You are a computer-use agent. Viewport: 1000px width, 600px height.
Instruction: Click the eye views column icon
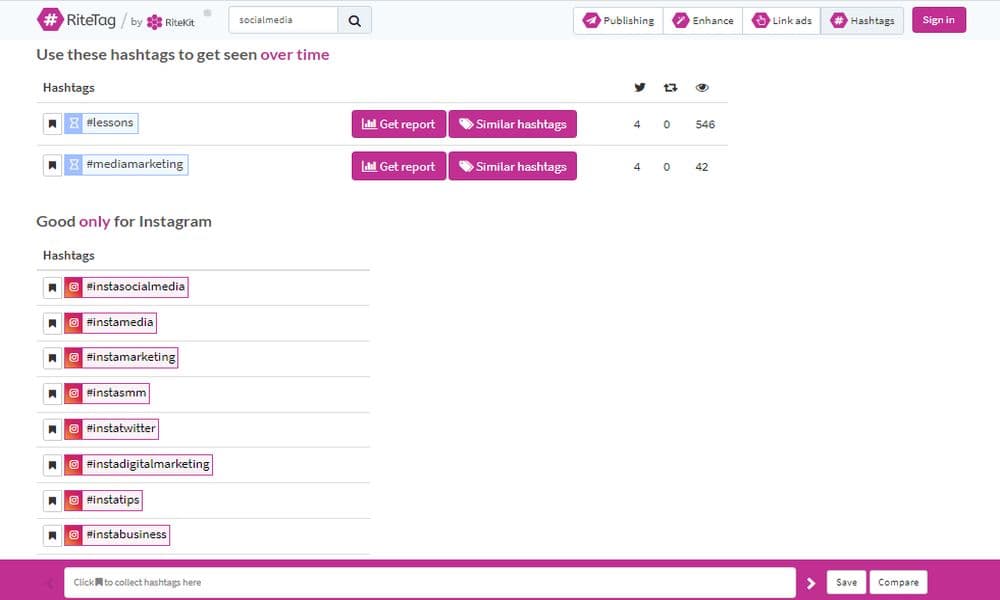point(702,87)
